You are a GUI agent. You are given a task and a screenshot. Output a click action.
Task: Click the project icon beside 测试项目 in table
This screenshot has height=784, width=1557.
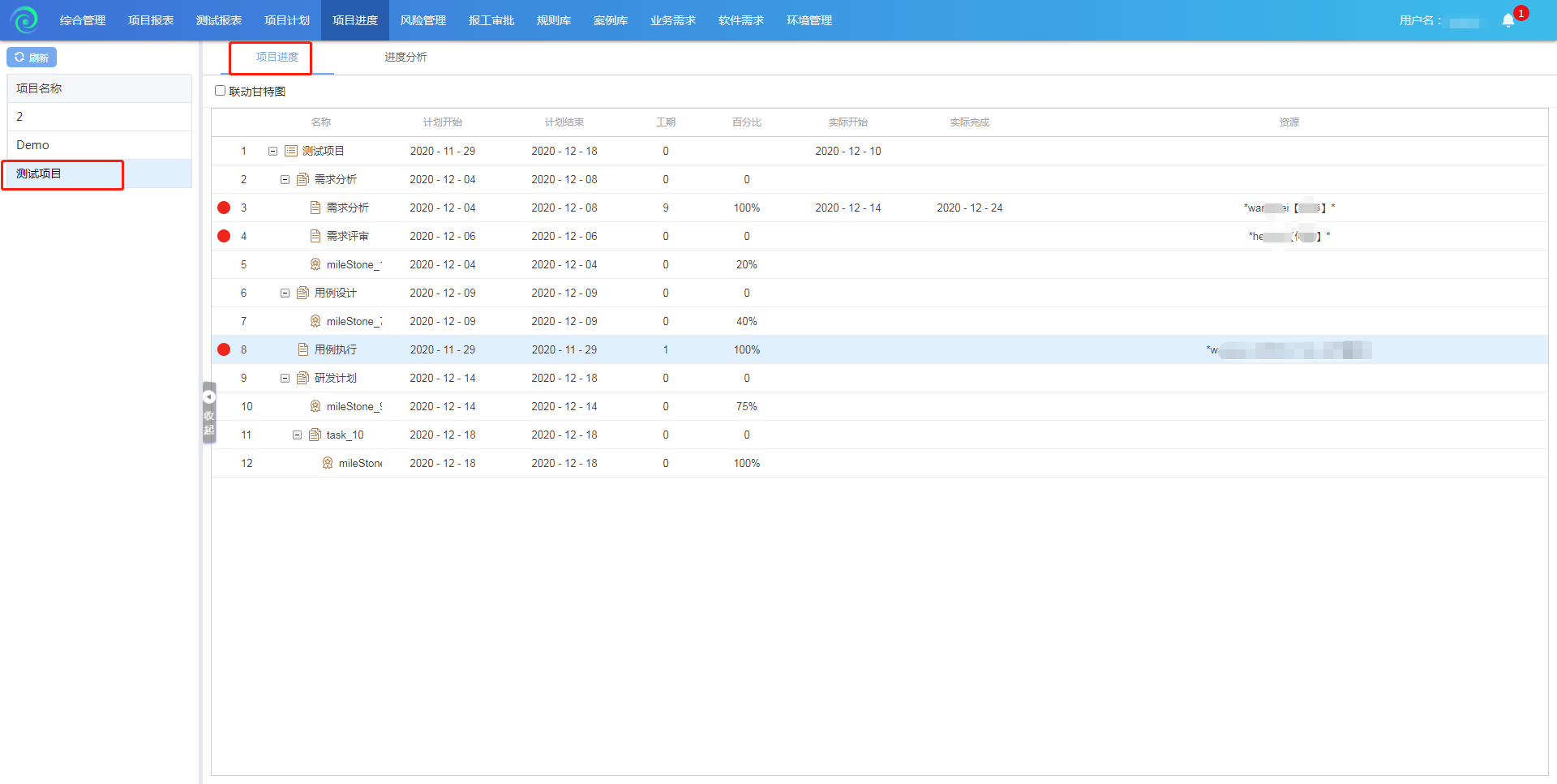(291, 151)
